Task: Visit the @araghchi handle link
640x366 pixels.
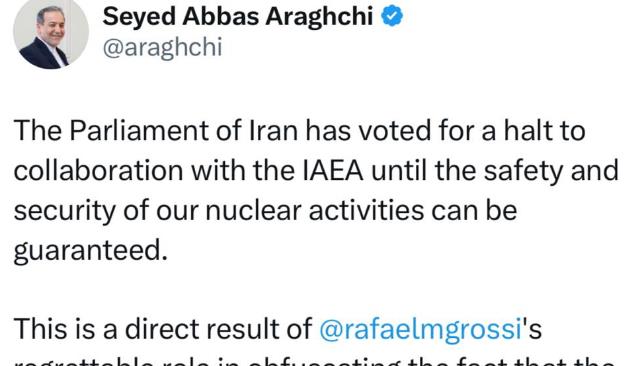Action: point(162,48)
